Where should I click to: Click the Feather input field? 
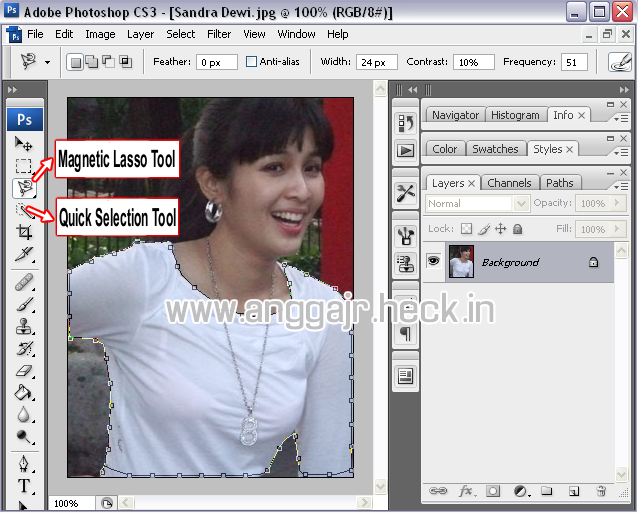click(x=216, y=62)
